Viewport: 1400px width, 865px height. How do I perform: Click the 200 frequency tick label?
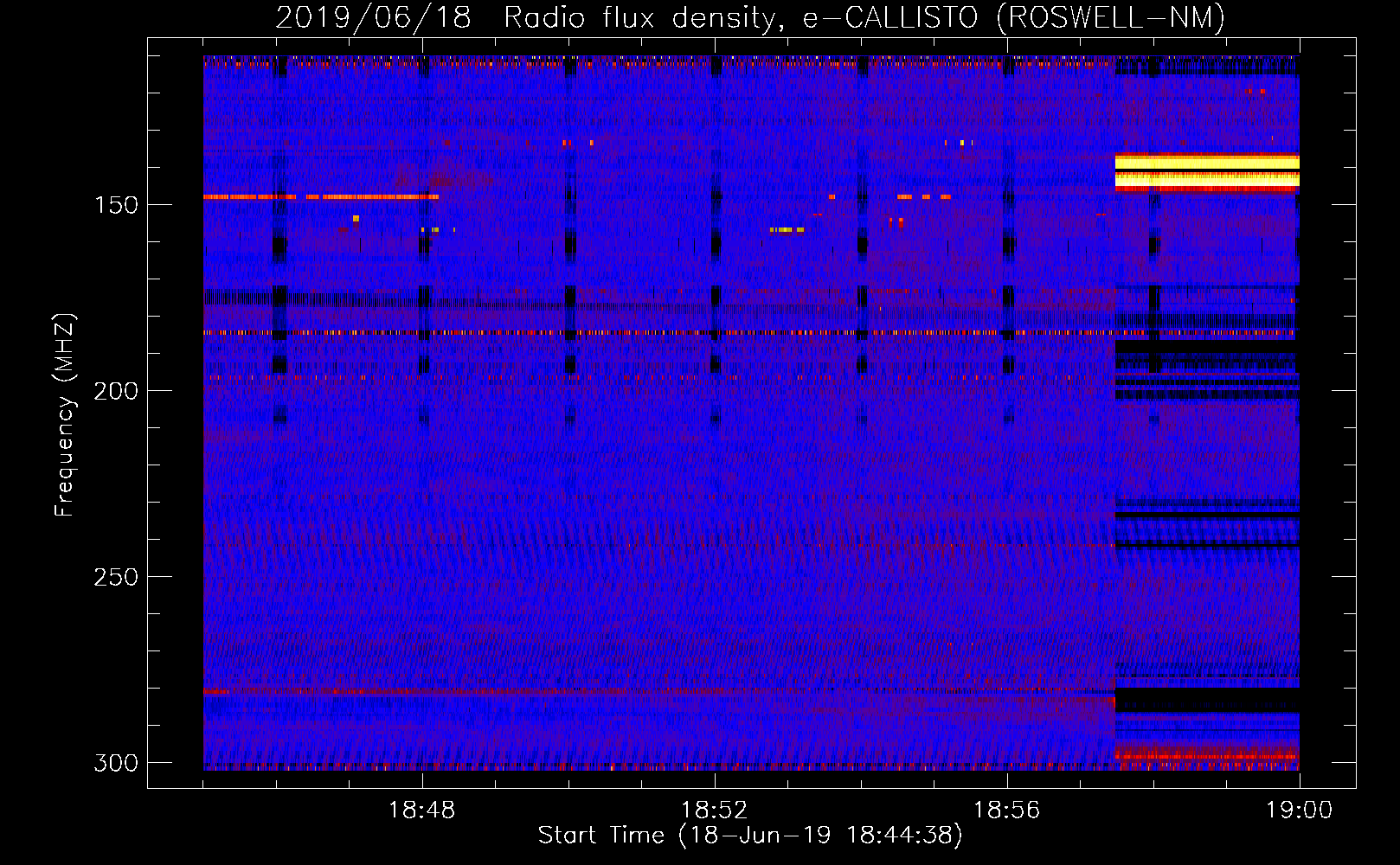116,391
